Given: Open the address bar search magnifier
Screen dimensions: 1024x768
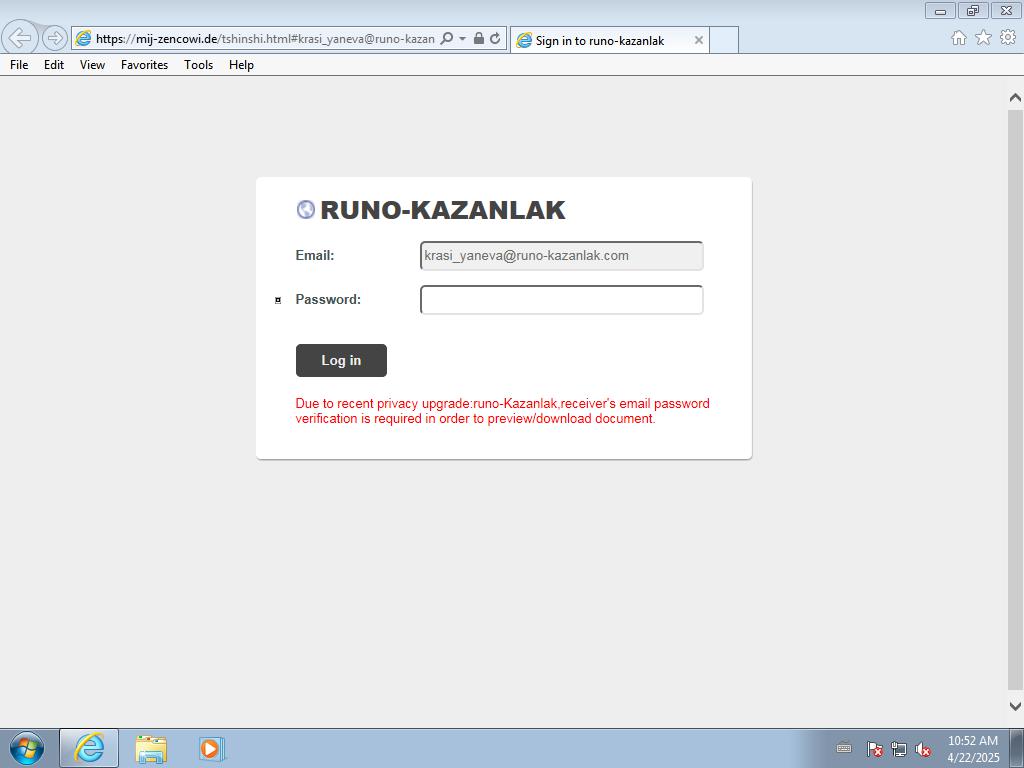Looking at the screenshot, I should (x=447, y=39).
